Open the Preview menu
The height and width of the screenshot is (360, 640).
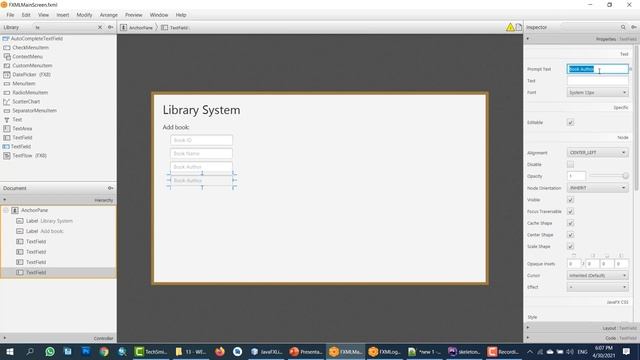coord(134,15)
